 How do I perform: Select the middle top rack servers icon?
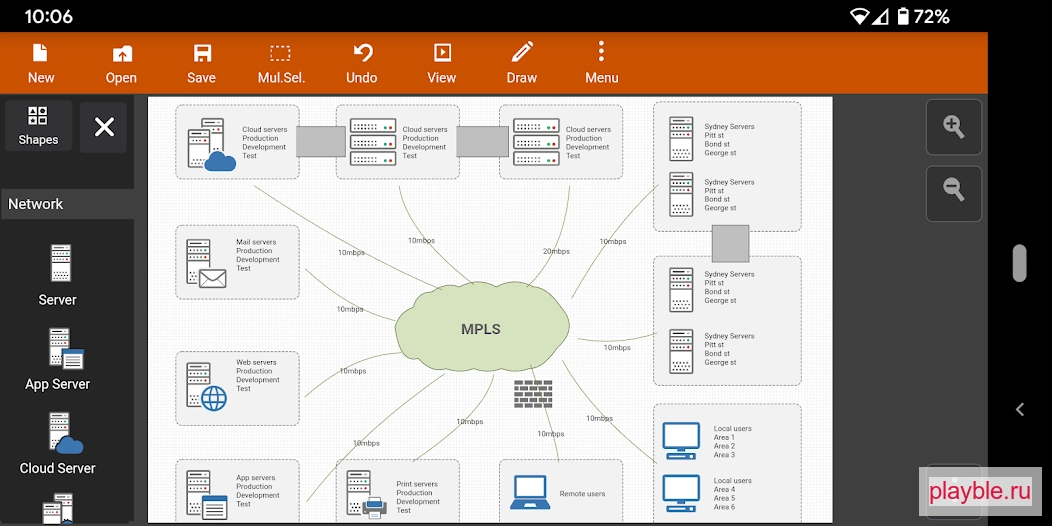pyautogui.click(x=373, y=142)
